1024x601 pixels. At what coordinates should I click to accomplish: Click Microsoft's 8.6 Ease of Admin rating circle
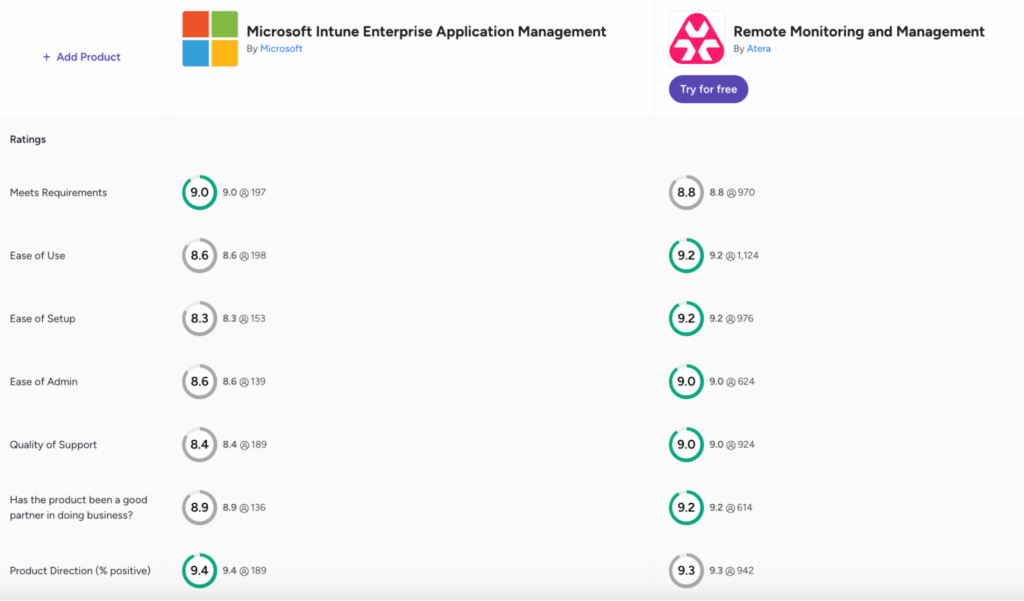click(x=199, y=382)
